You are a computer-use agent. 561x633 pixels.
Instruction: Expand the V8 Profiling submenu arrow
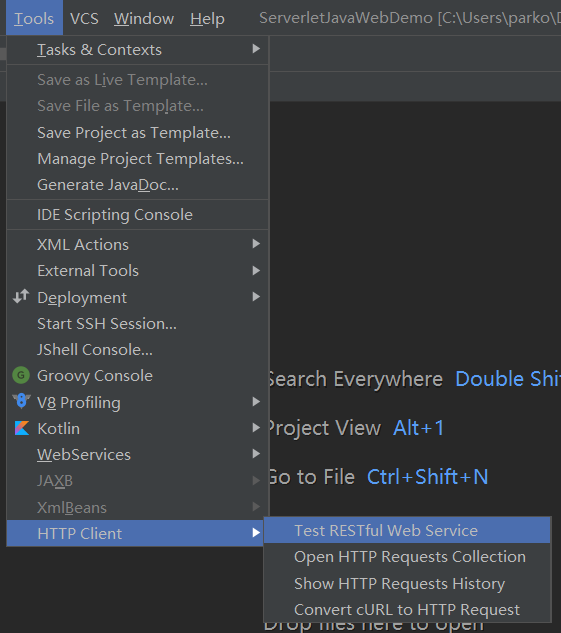point(256,402)
